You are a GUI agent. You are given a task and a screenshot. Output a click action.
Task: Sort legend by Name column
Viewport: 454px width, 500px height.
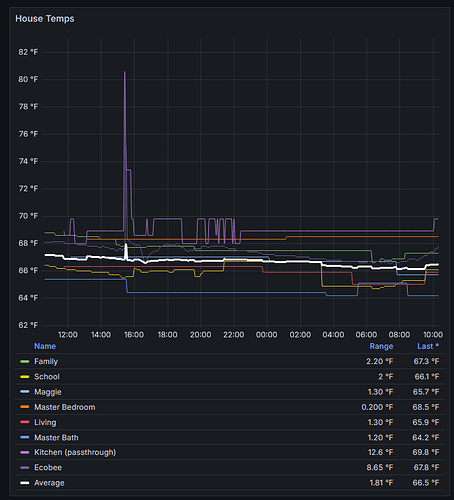click(45, 346)
